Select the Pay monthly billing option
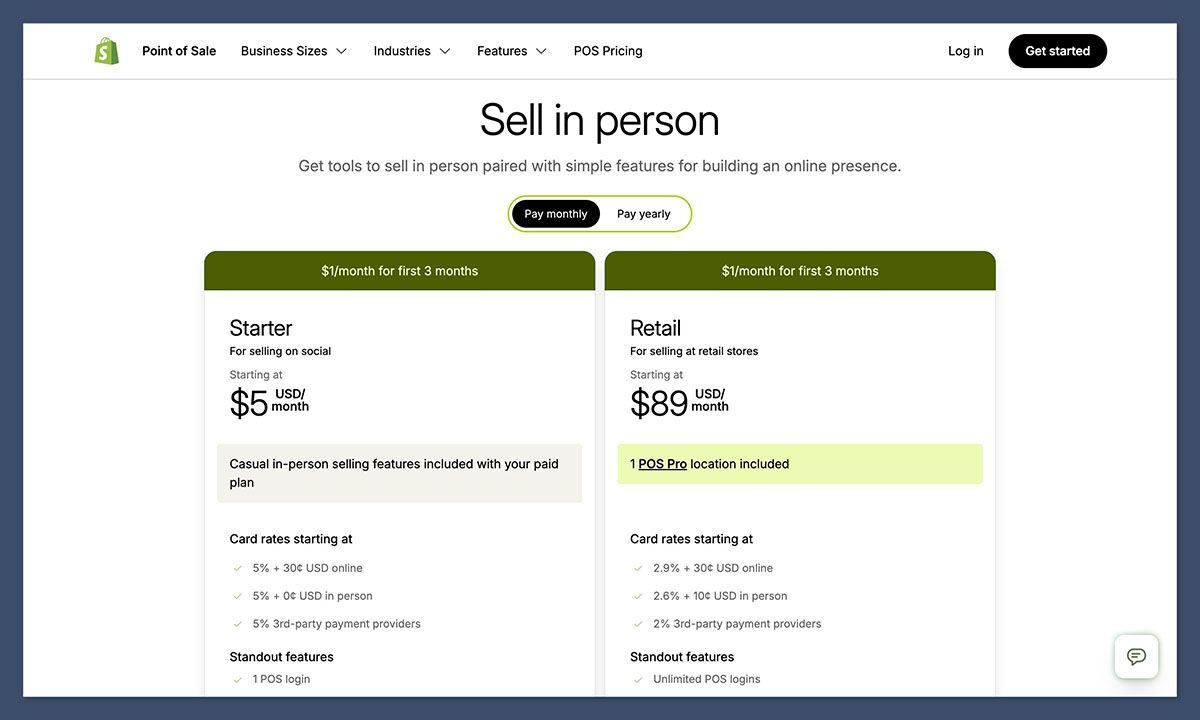The width and height of the screenshot is (1200, 720). (556, 214)
